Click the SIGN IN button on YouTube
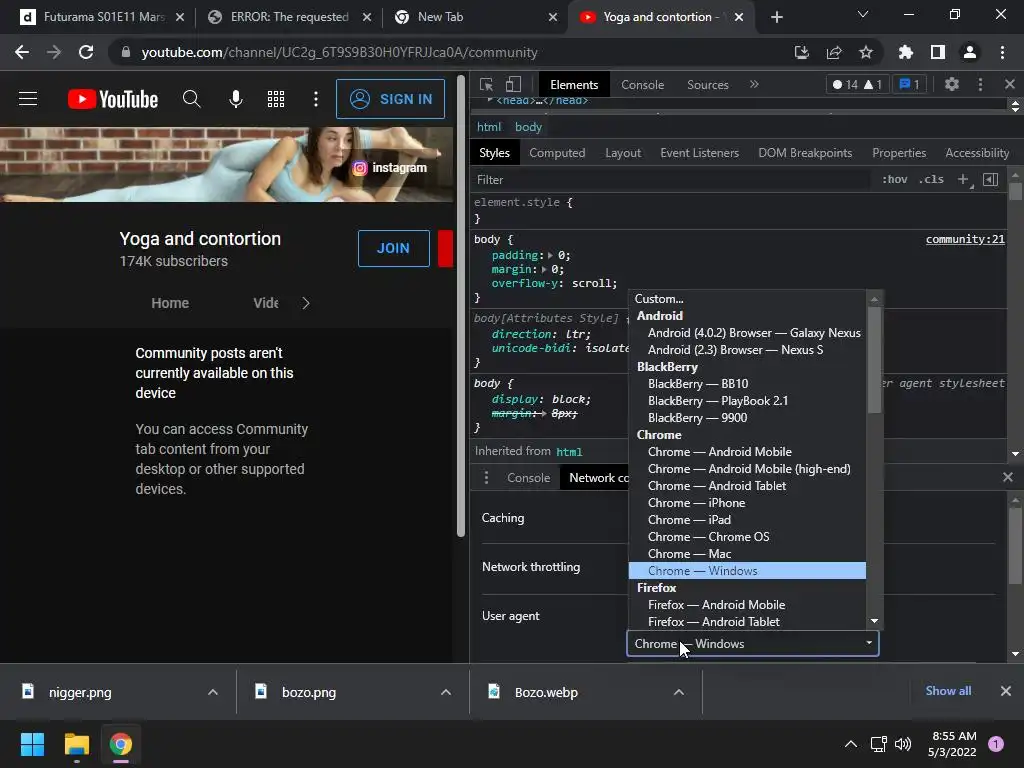The image size is (1024, 768). tap(391, 99)
